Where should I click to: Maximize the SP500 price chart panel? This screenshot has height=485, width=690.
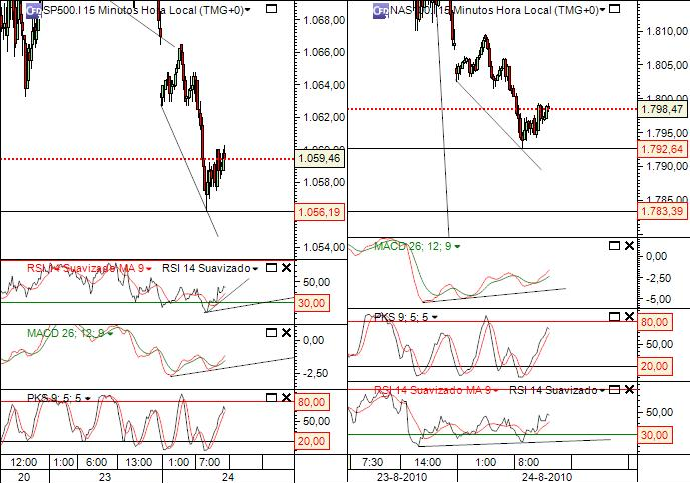(272, 9)
